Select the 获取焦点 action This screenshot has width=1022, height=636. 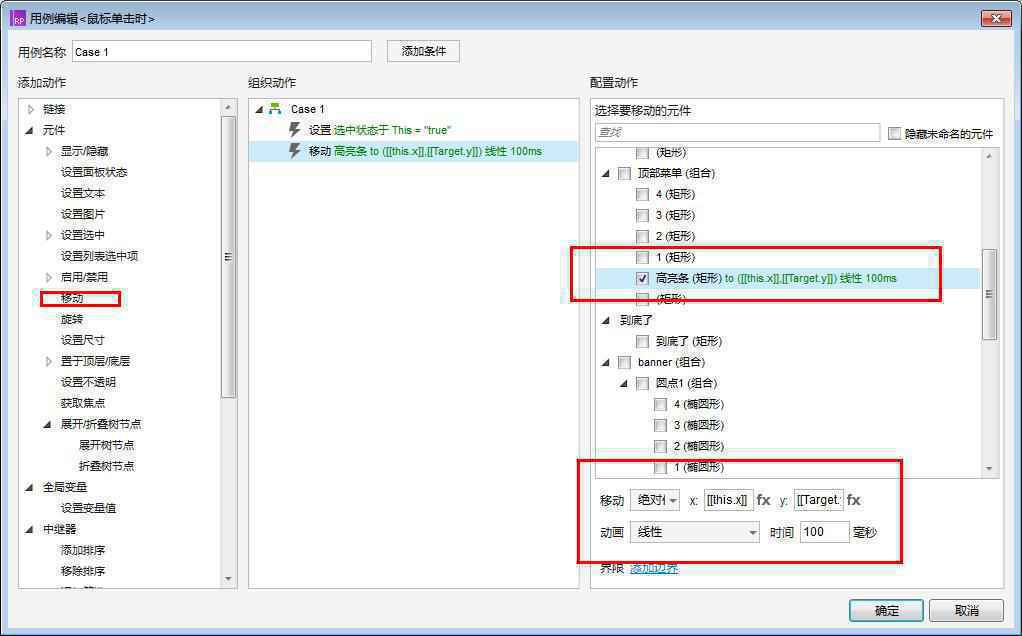pyautogui.click(x=82, y=403)
